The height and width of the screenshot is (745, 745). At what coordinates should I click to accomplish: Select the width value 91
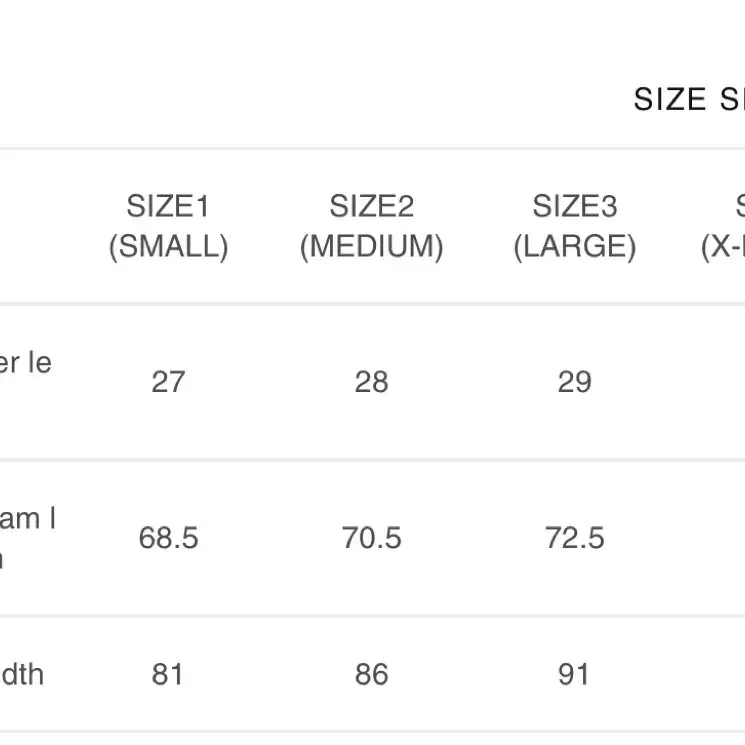[x=573, y=674]
